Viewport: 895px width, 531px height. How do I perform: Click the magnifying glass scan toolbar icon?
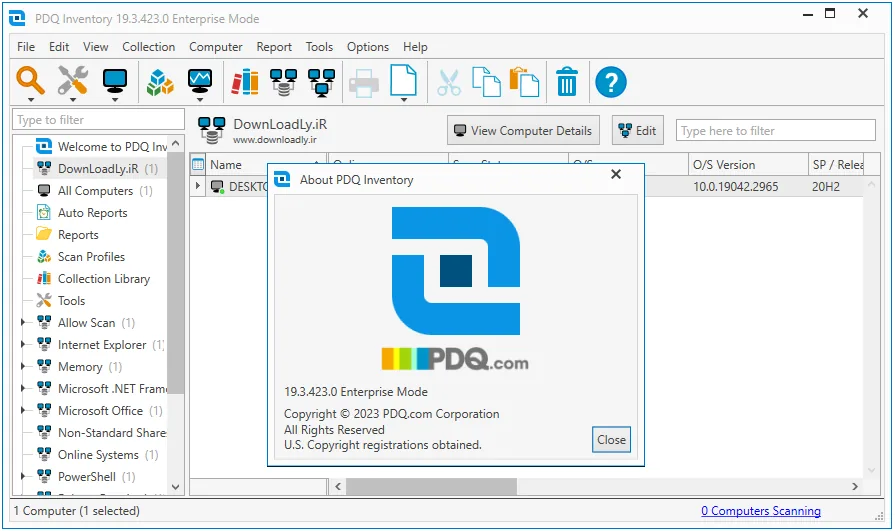tap(30, 80)
